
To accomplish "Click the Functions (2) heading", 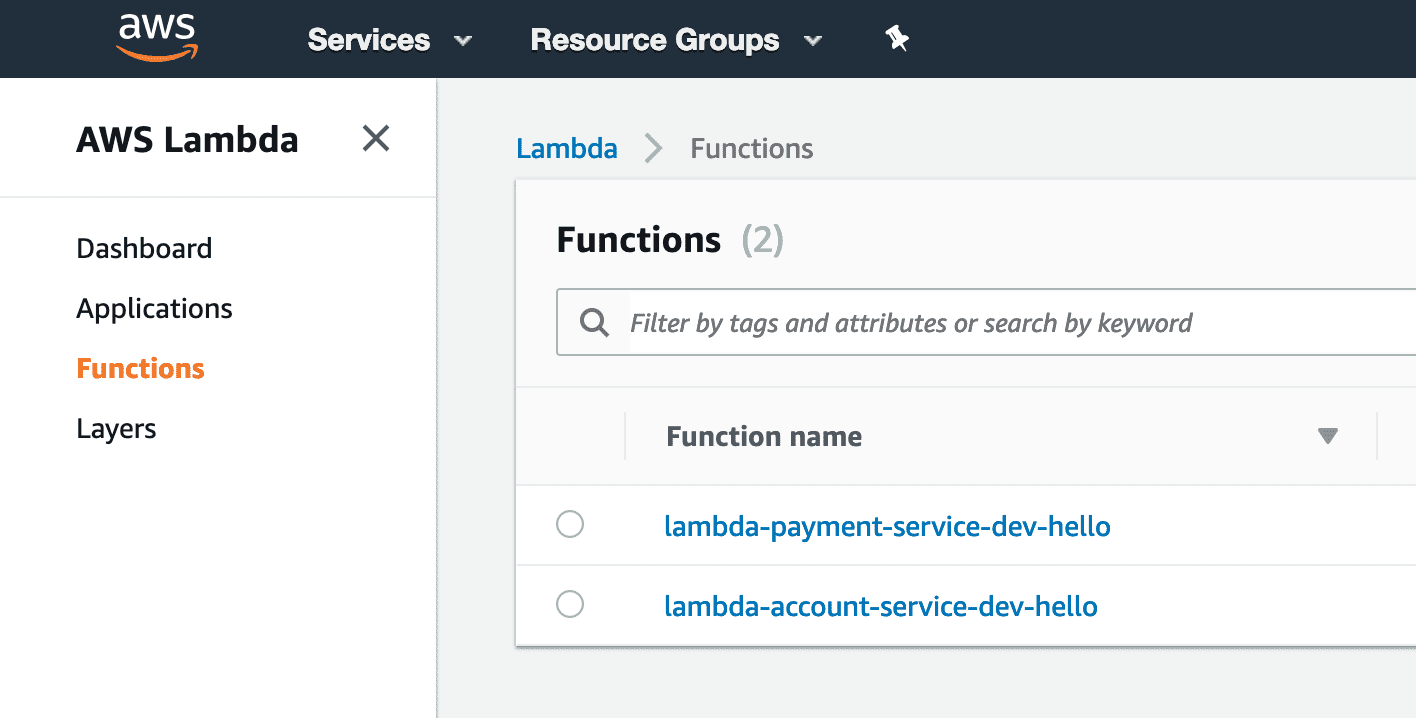I will click(670, 240).
